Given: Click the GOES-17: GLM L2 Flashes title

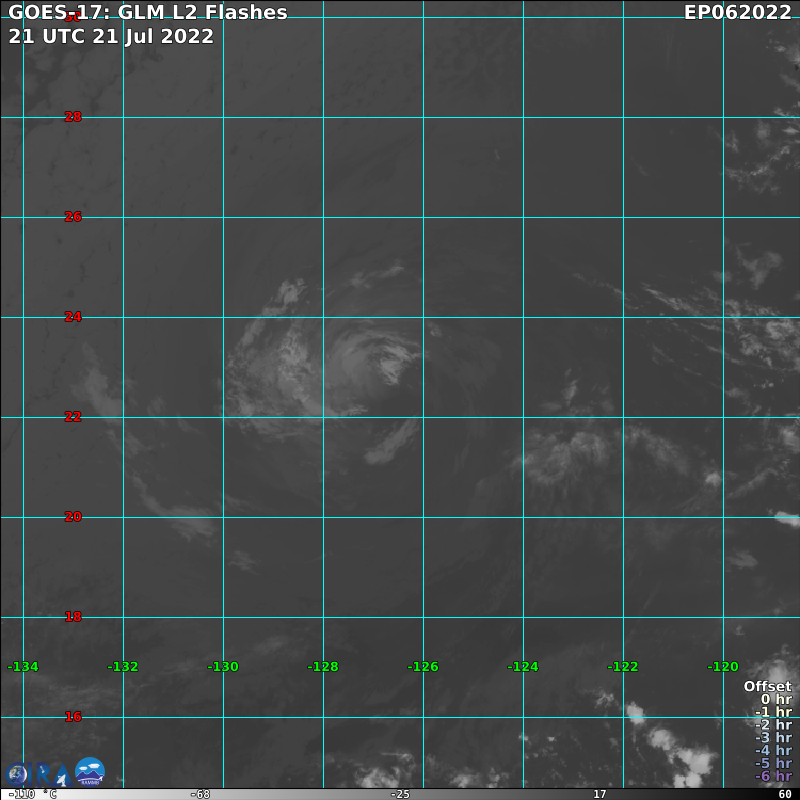Looking at the screenshot, I should [148, 13].
